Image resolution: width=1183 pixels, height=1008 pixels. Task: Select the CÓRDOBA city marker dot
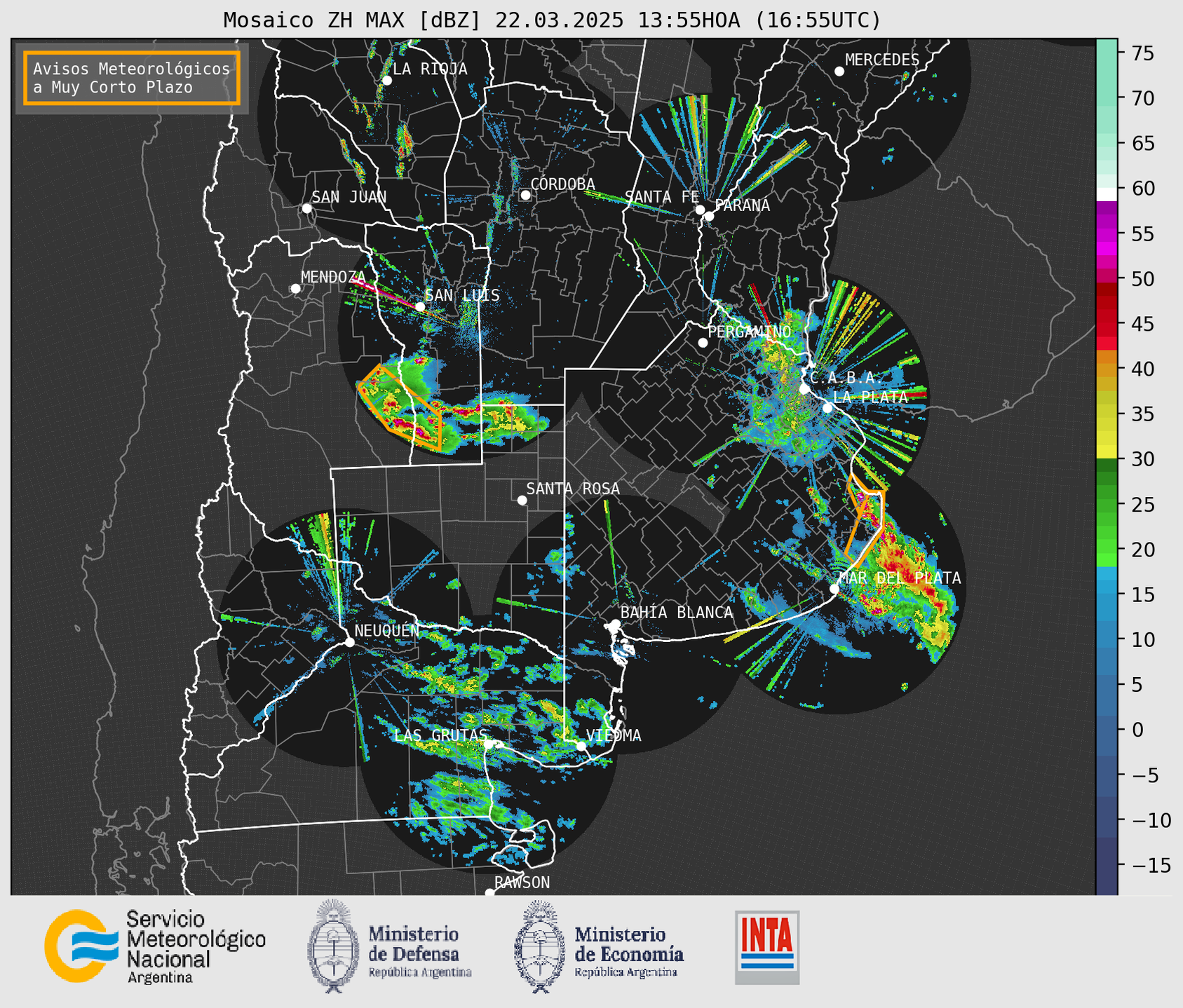coord(525,195)
